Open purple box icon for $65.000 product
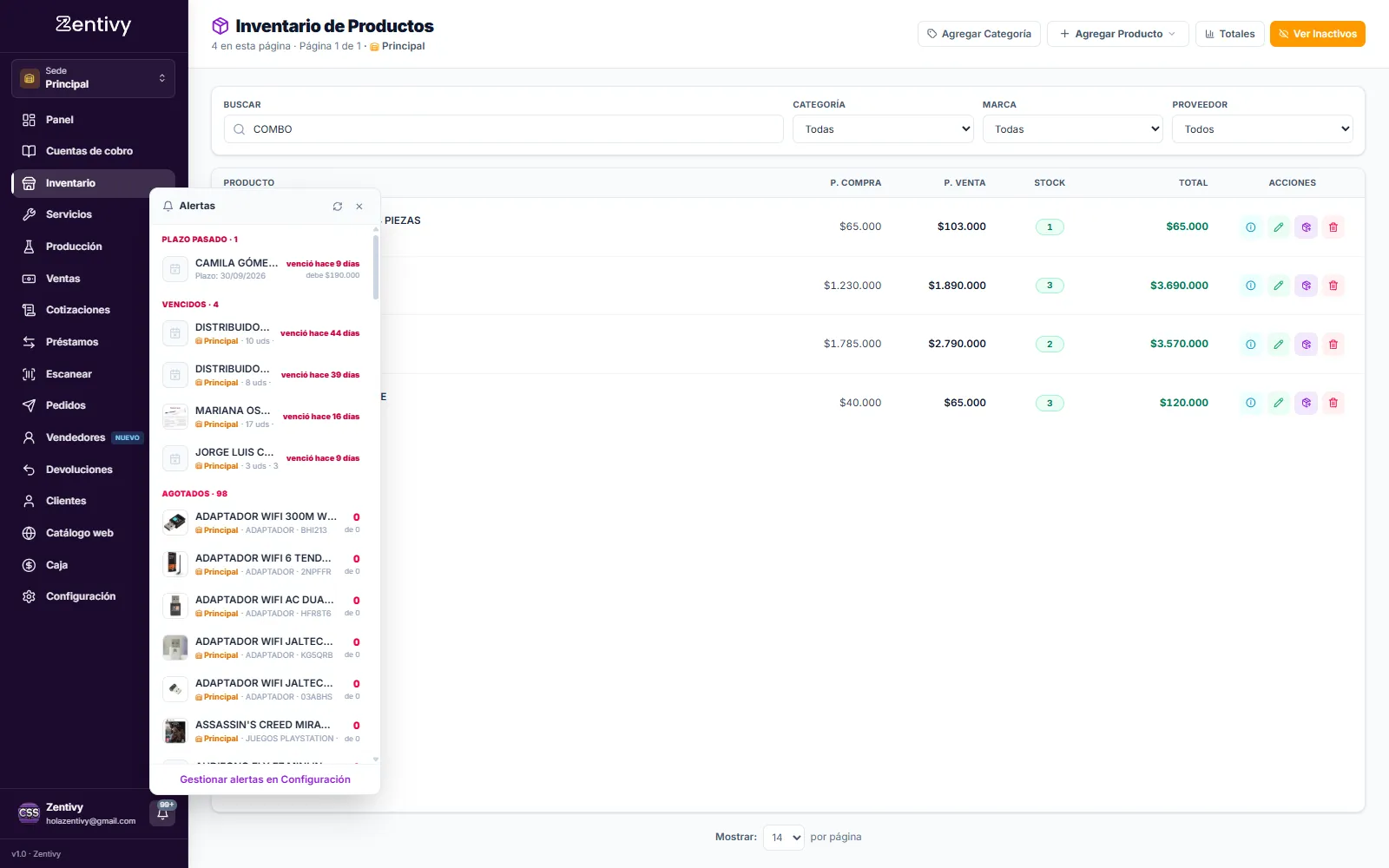1389x868 pixels. [1306, 403]
